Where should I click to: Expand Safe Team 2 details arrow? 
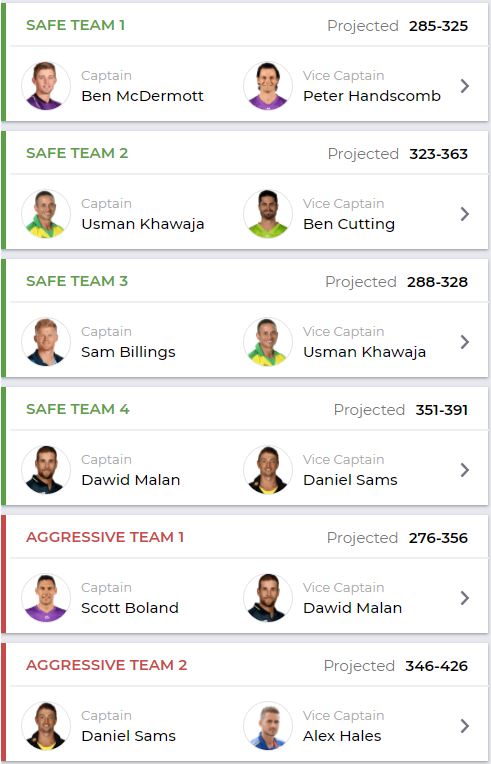tap(465, 214)
